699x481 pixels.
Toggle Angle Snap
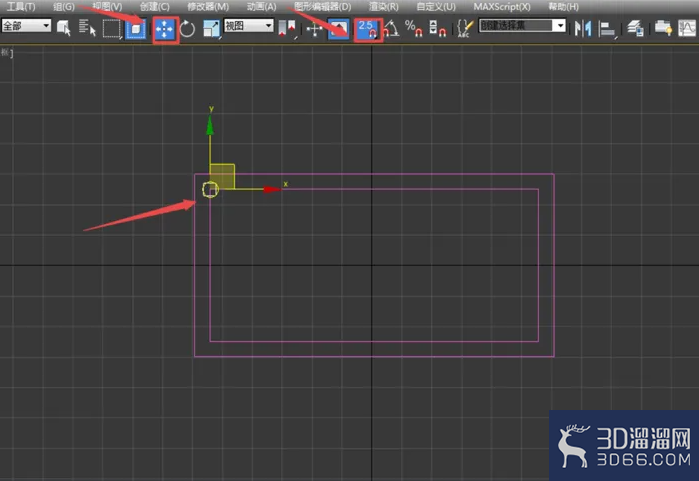[391, 29]
